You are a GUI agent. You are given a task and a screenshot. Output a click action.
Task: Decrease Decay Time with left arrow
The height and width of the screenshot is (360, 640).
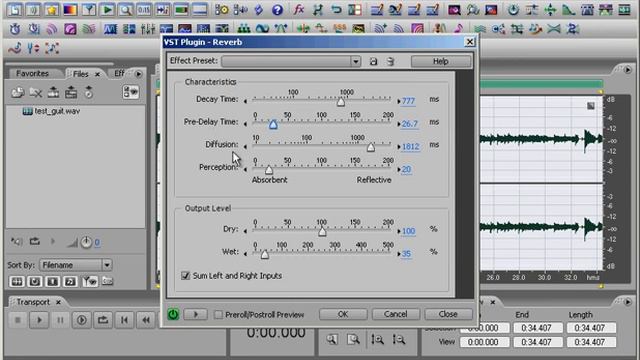click(x=245, y=101)
